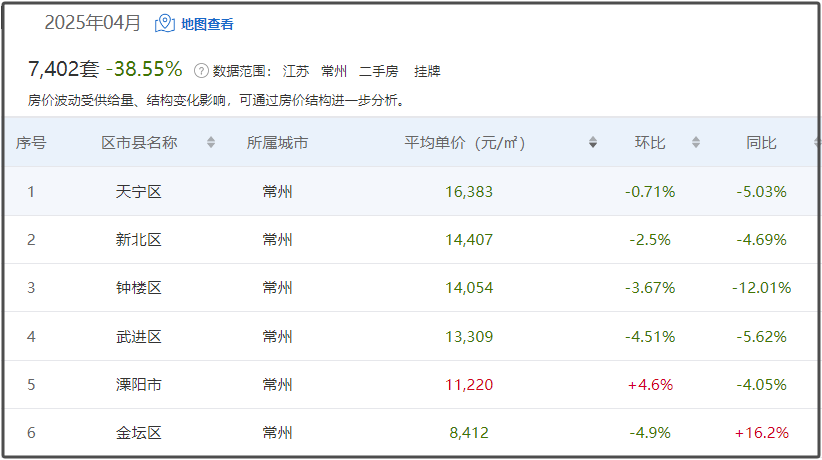This screenshot has width=822, height=460.
Task: Click the price 11,220
Action: coord(469,385)
